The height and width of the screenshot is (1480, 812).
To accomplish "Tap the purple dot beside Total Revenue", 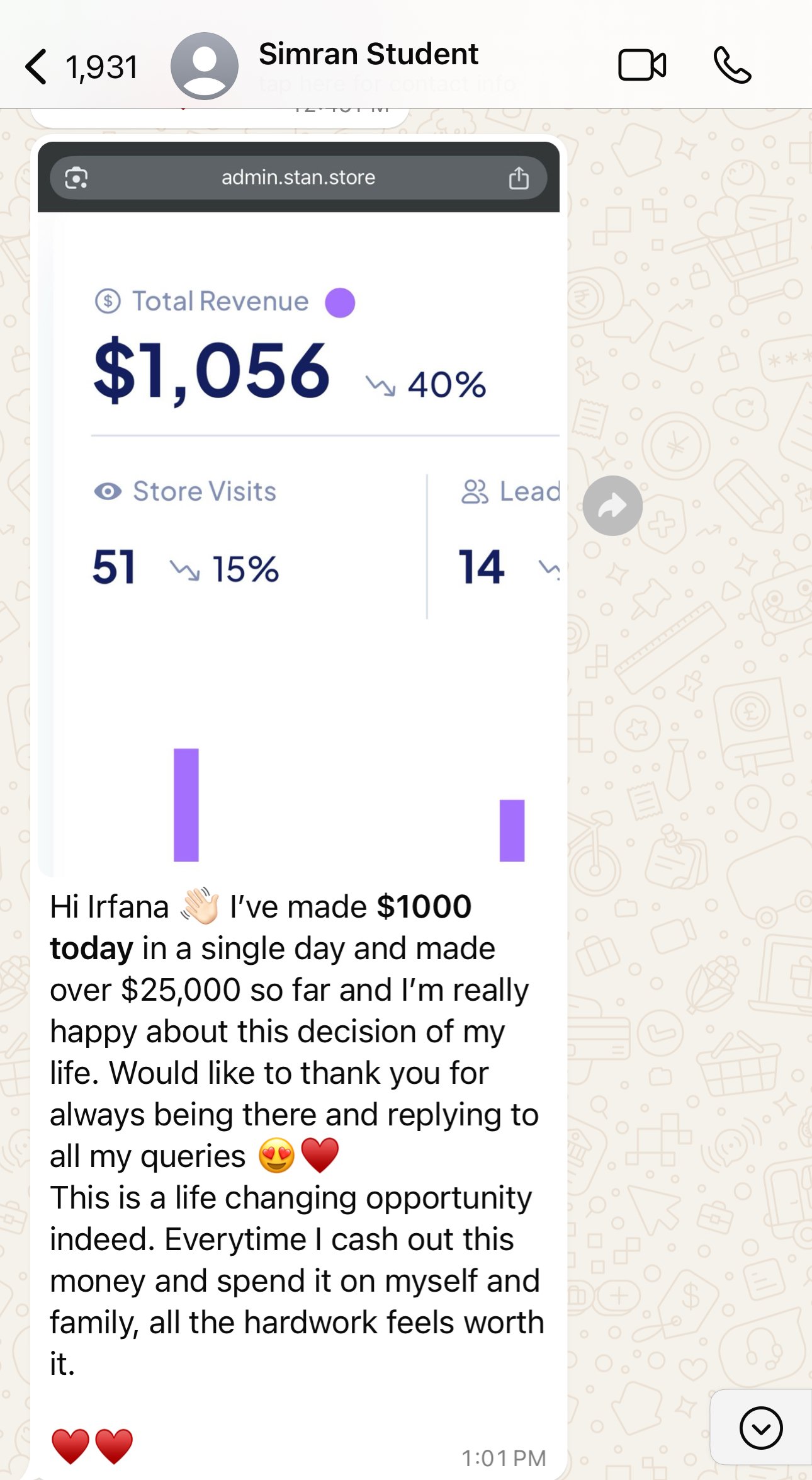I will pyautogui.click(x=340, y=302).
